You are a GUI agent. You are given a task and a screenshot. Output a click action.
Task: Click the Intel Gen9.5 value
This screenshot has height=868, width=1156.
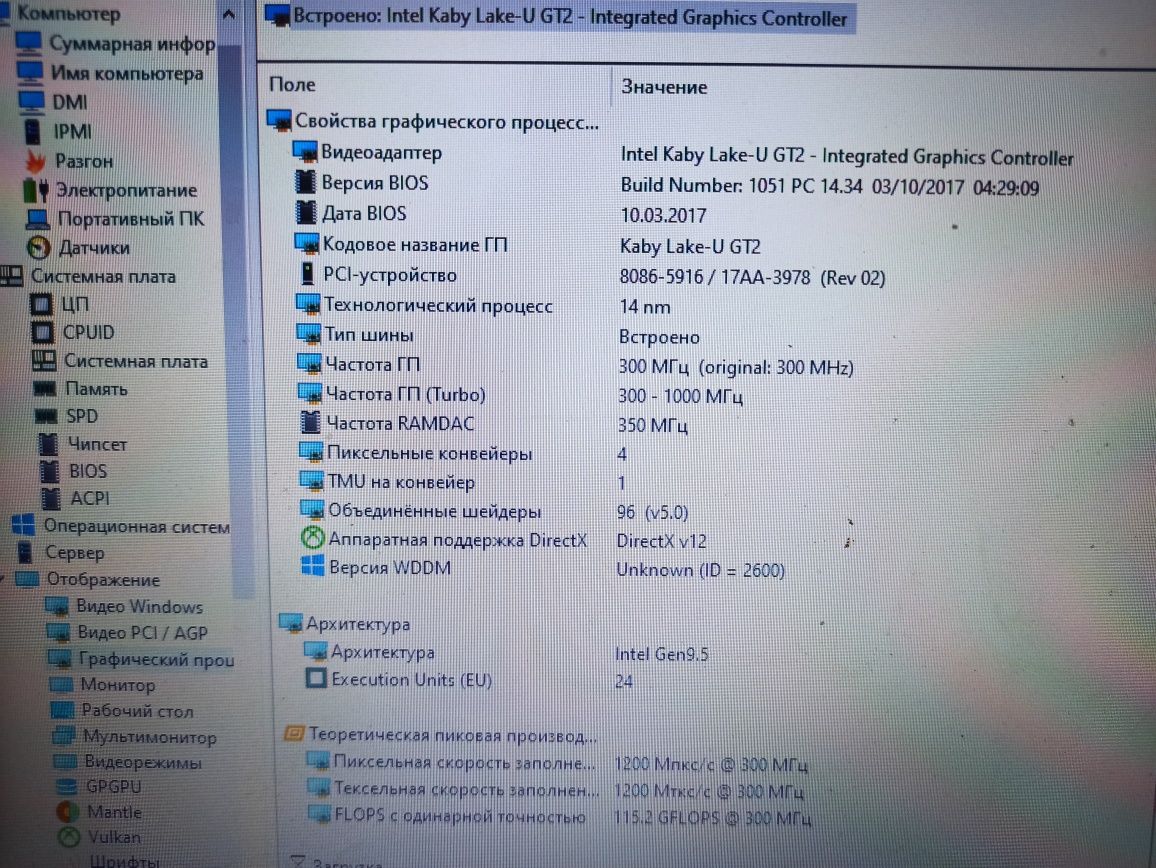click(661, 654)
